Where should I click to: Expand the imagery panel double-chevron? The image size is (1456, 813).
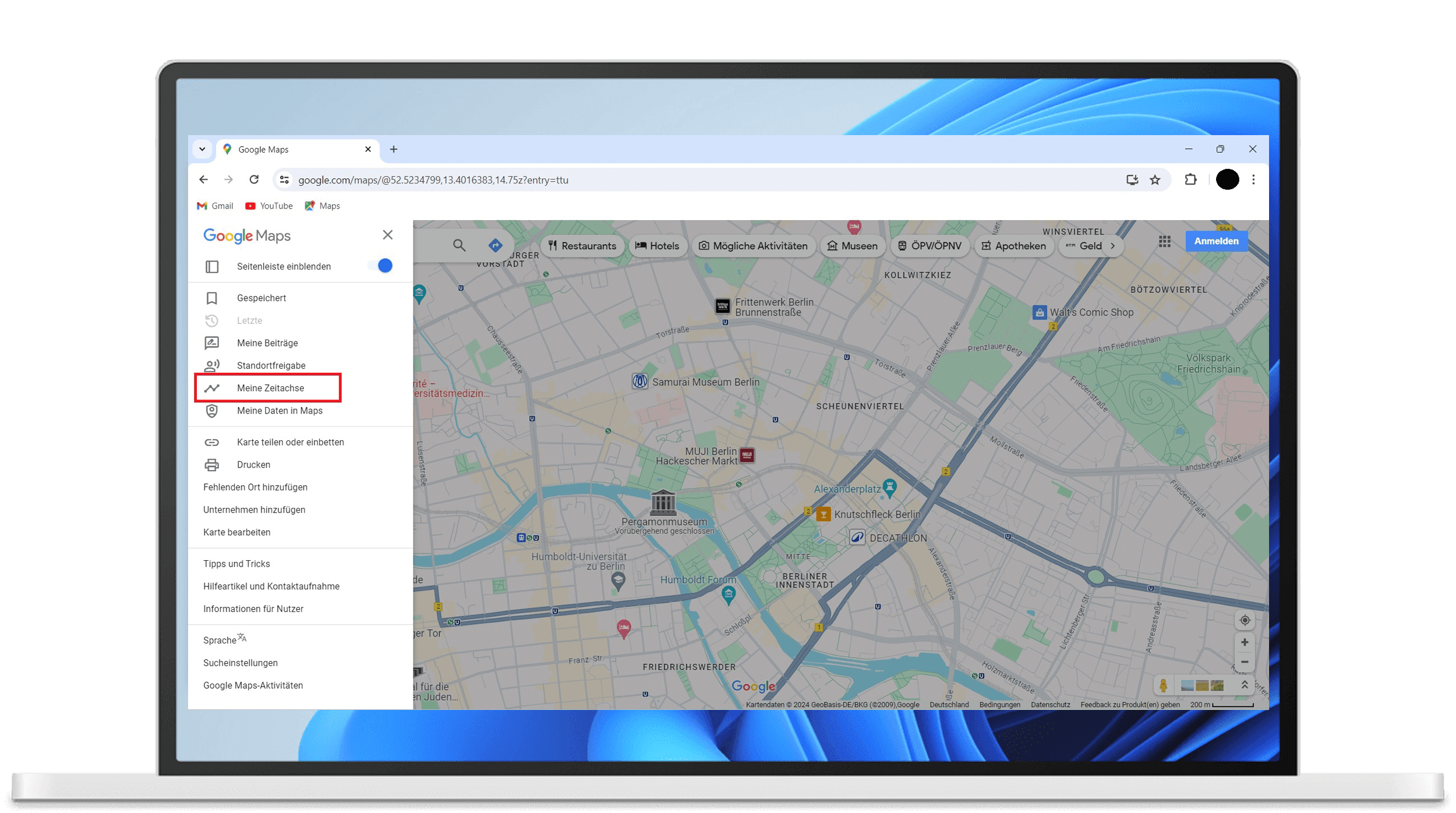click(x=1244, y=685)
